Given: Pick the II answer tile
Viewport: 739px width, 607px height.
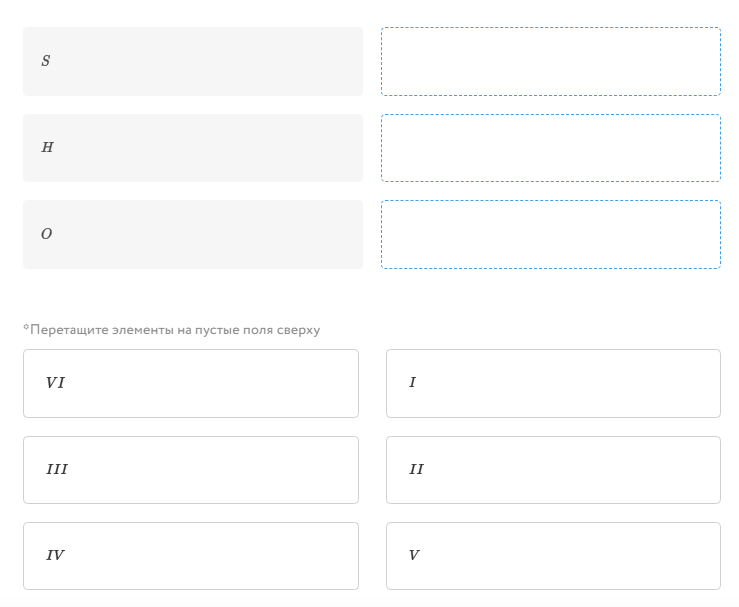Looking at the screenshot, I should (x=552, y=470).
